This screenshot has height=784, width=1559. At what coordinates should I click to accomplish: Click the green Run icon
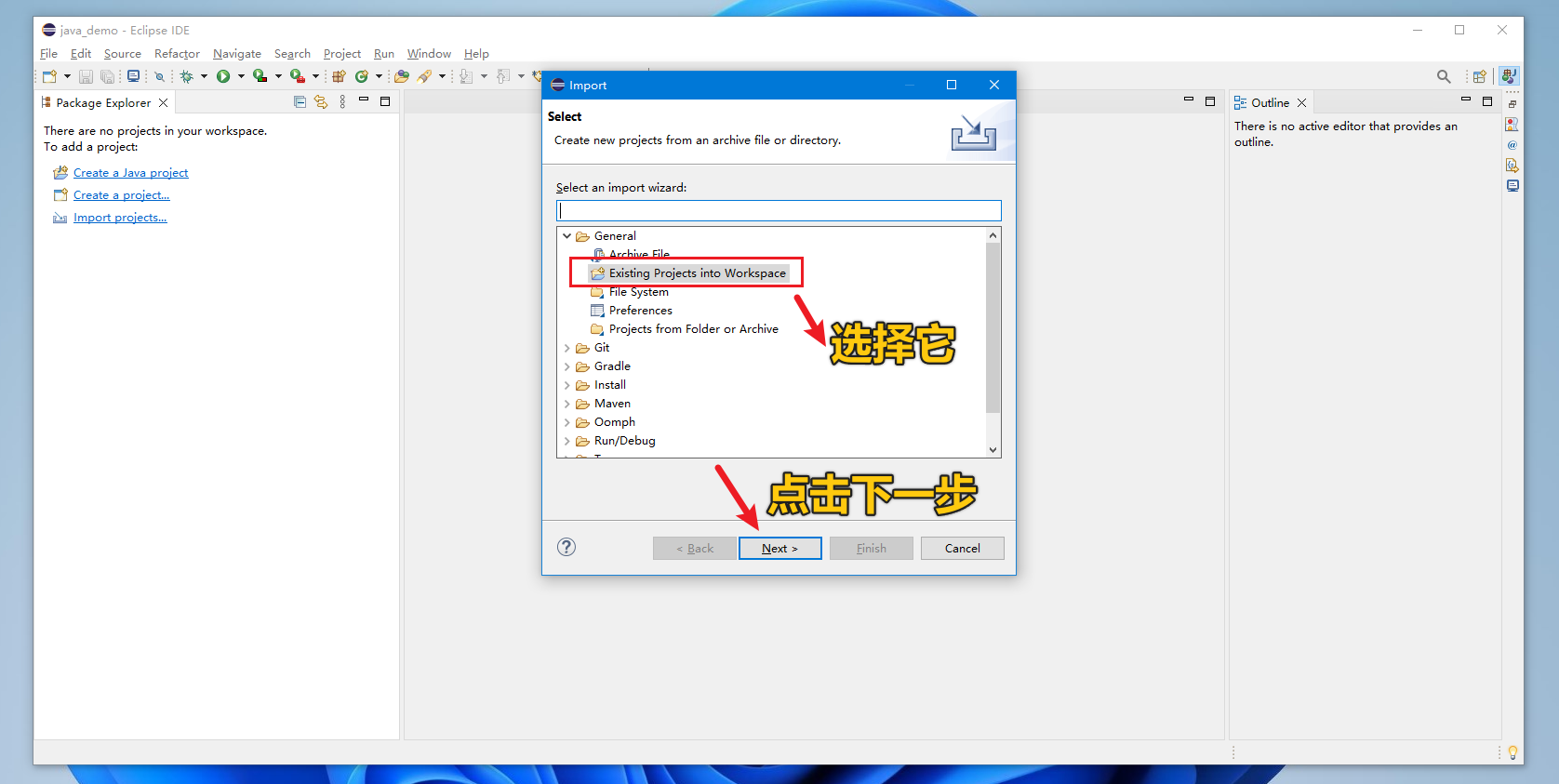(x=223, y=76)
